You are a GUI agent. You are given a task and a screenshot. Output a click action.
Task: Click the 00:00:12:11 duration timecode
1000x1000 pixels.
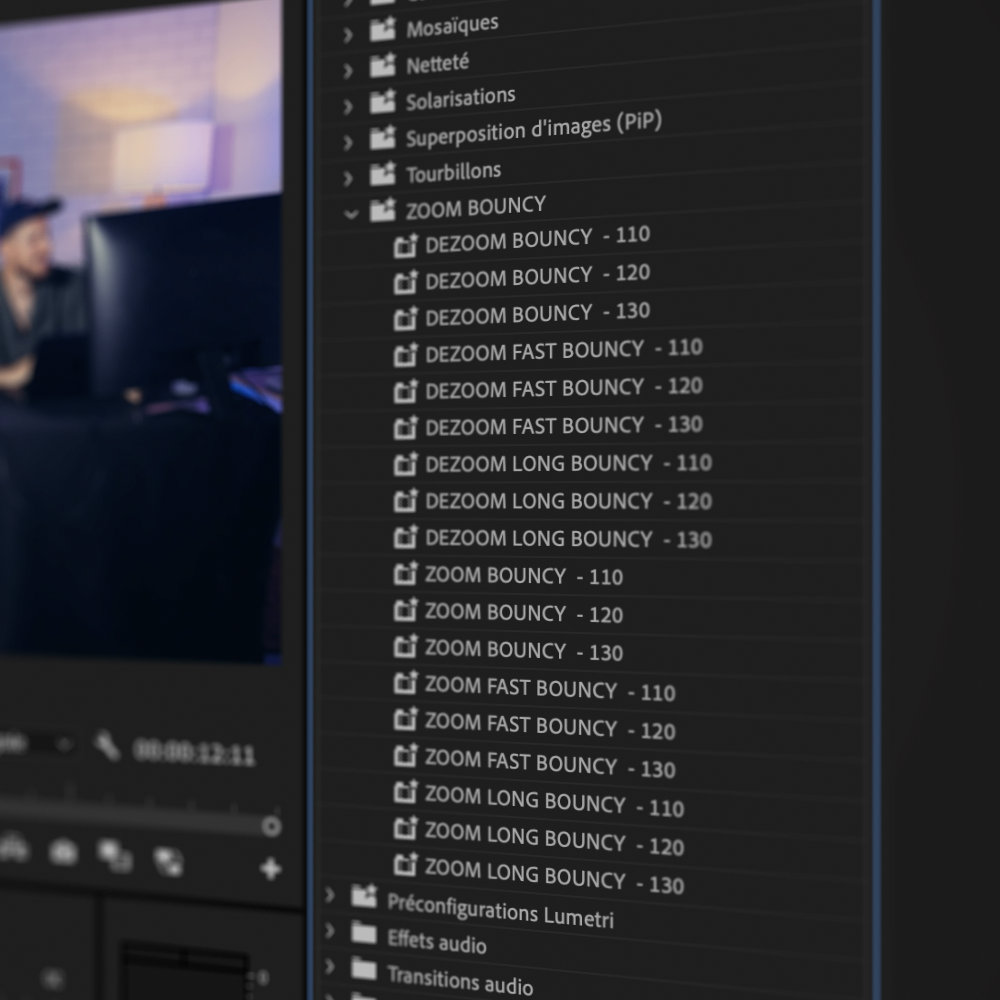click(195, 752)
